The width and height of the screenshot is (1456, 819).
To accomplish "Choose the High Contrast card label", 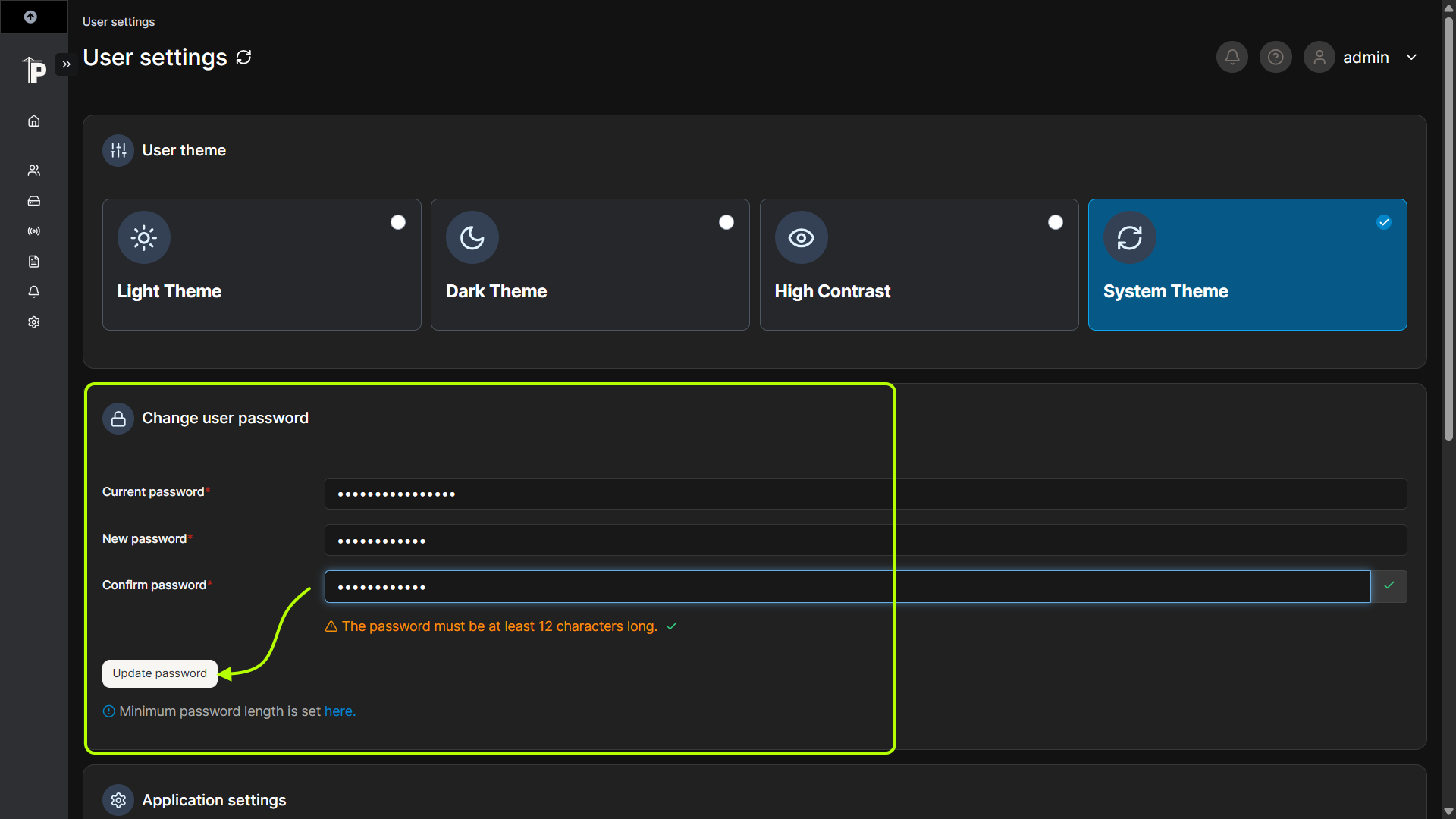I will 832,291.
